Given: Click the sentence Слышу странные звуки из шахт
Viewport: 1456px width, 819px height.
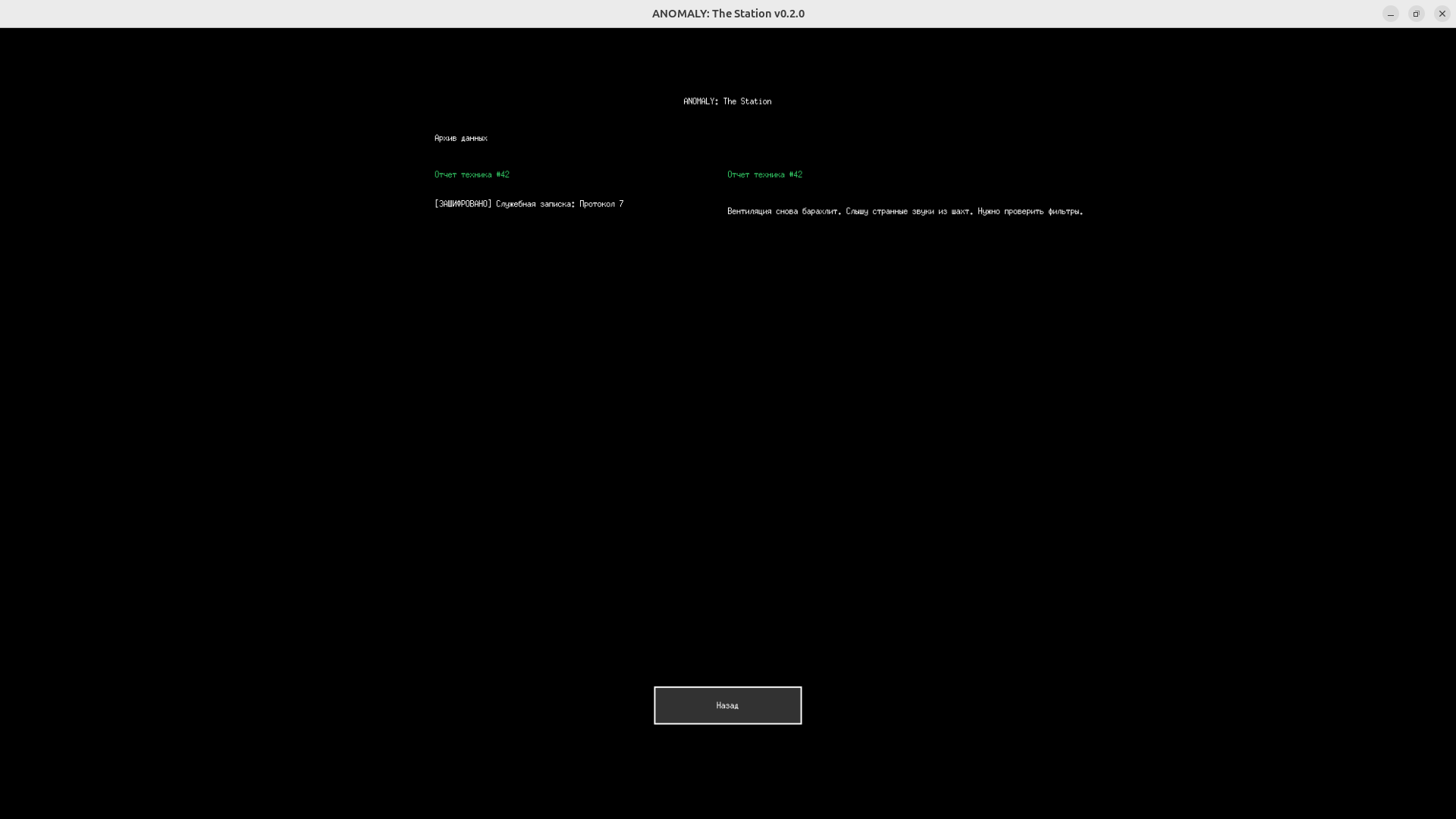Looking at the screenshot, I should 908,212.
